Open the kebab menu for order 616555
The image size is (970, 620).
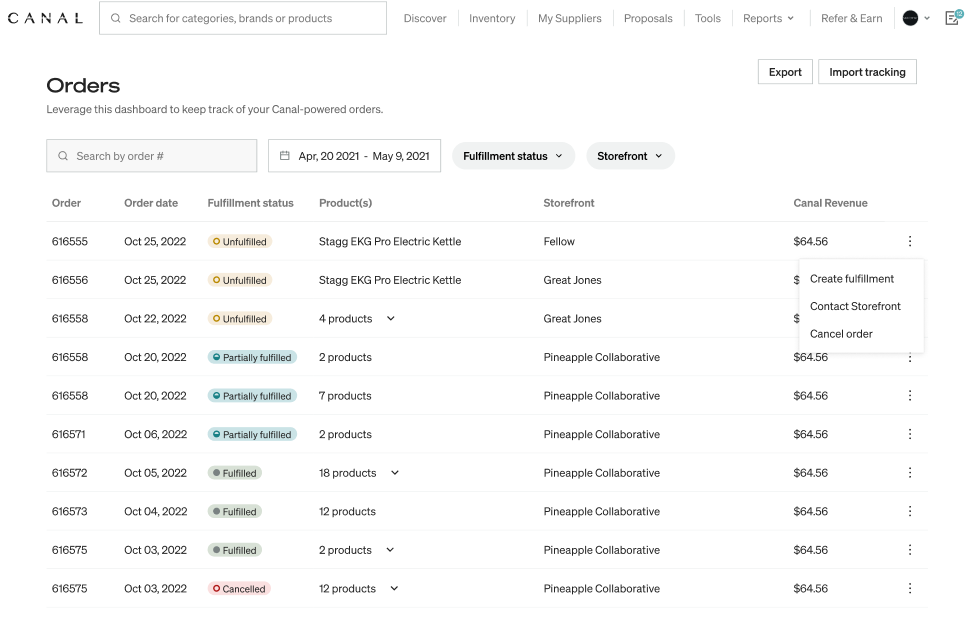coord(909,241)
